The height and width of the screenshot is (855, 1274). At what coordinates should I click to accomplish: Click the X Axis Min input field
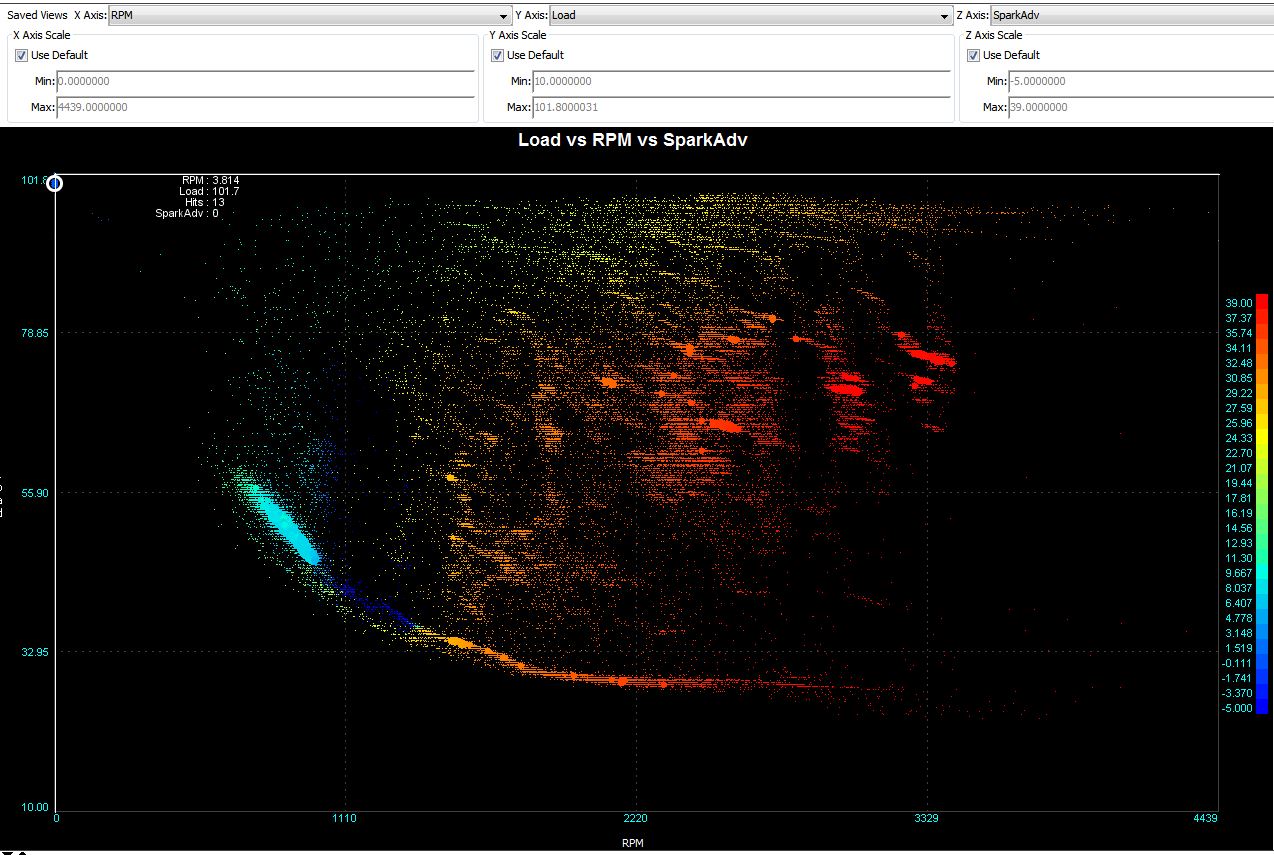pos(265,82)
